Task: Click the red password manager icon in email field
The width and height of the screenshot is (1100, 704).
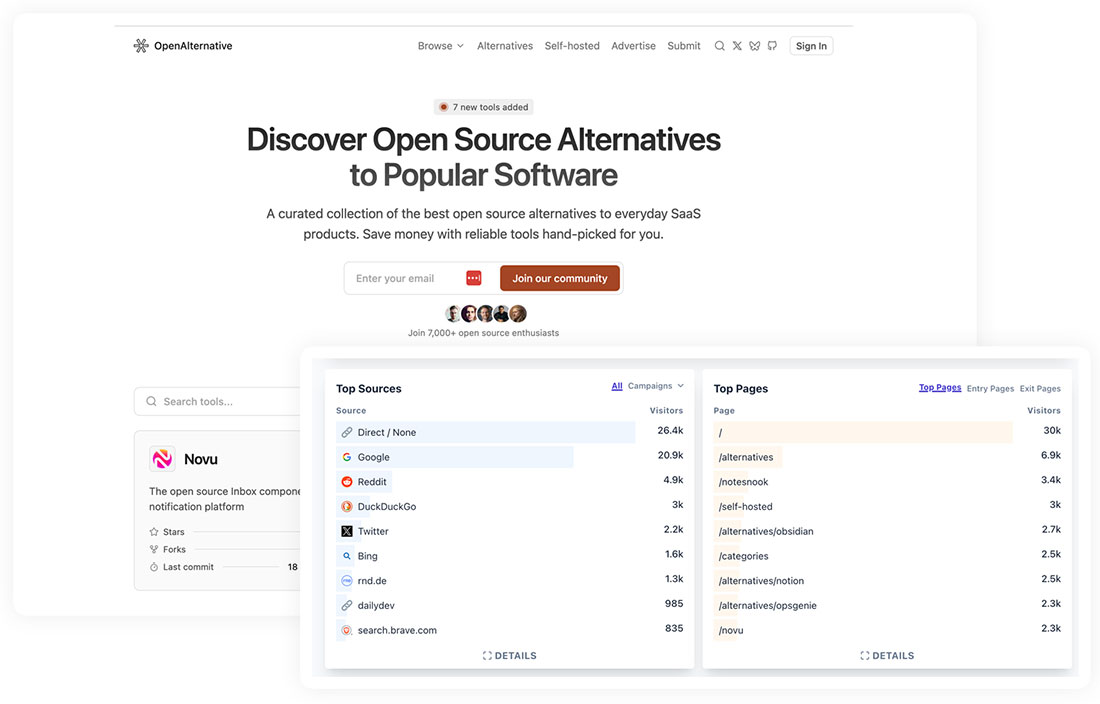Action: point(474,278)
